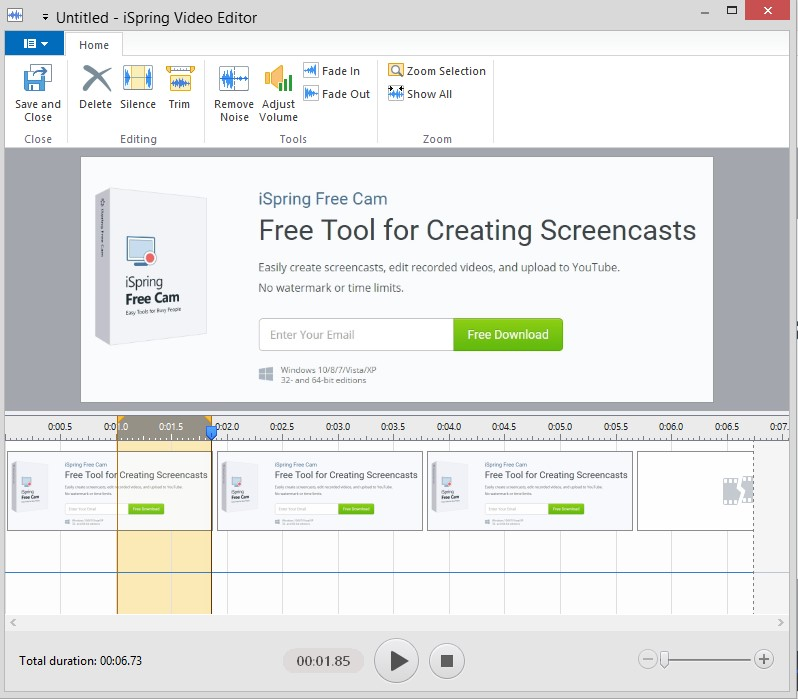Click the right scroll arrow under timeline
The image size is (798, 699).
[781, 622]
